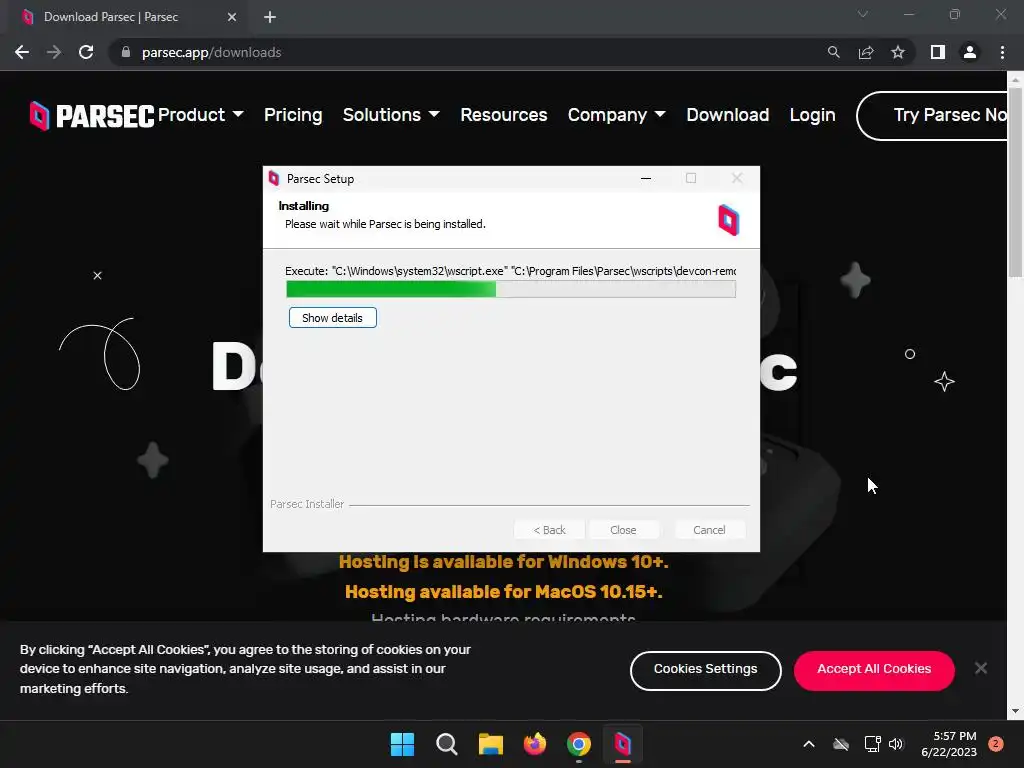Bookmark this page with the star icon
The image size is (1024, 768).
pyautogui.click(x=898, y=52)
